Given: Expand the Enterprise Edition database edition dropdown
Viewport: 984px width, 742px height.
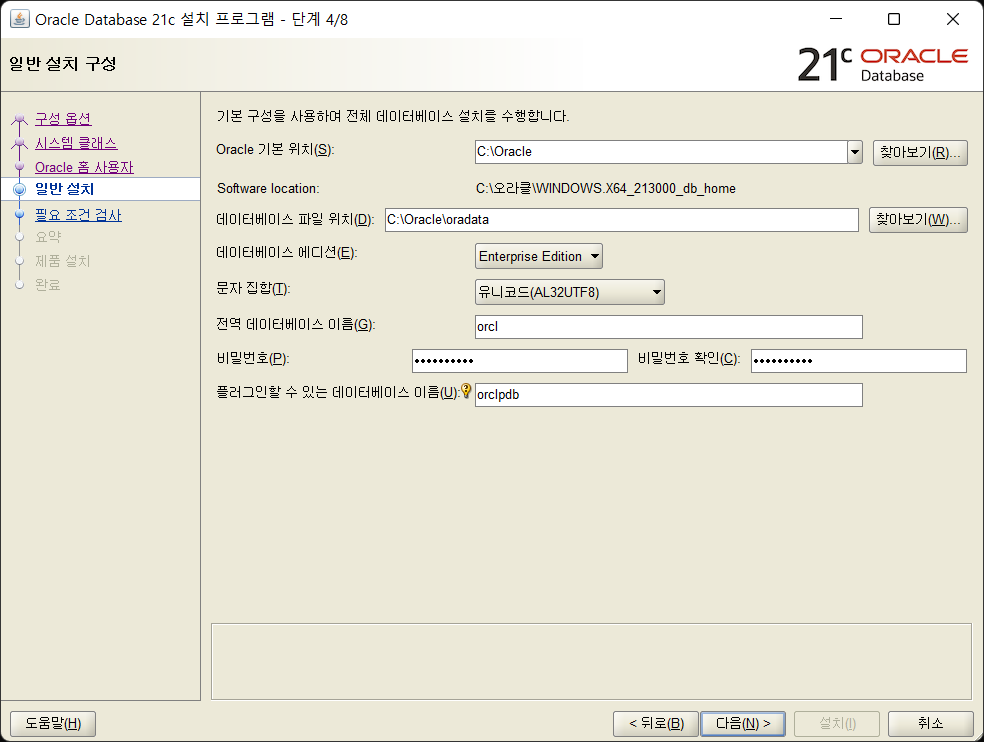Looking at the screenshot, I should (x=538, y=256).
